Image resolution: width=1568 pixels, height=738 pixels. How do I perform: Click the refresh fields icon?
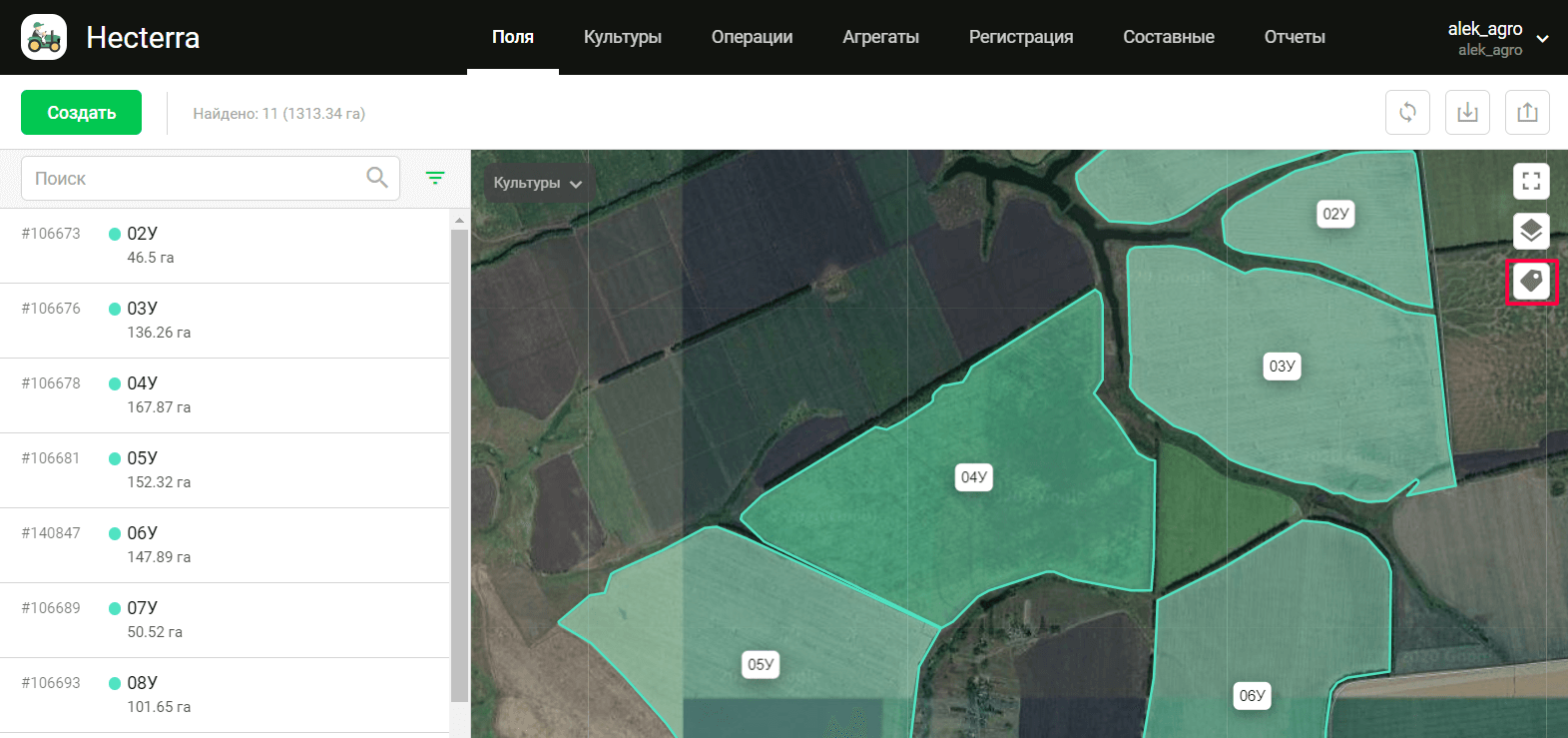click(x=1407, y=112)
